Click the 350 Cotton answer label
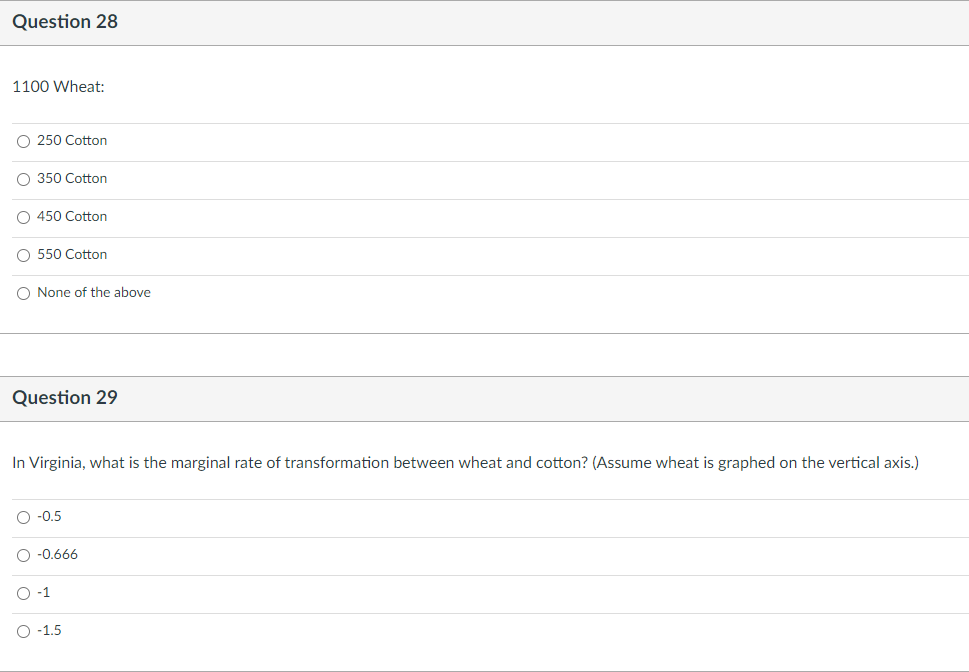The width and height of the screenshot is (969, 672). pos(71,179)
